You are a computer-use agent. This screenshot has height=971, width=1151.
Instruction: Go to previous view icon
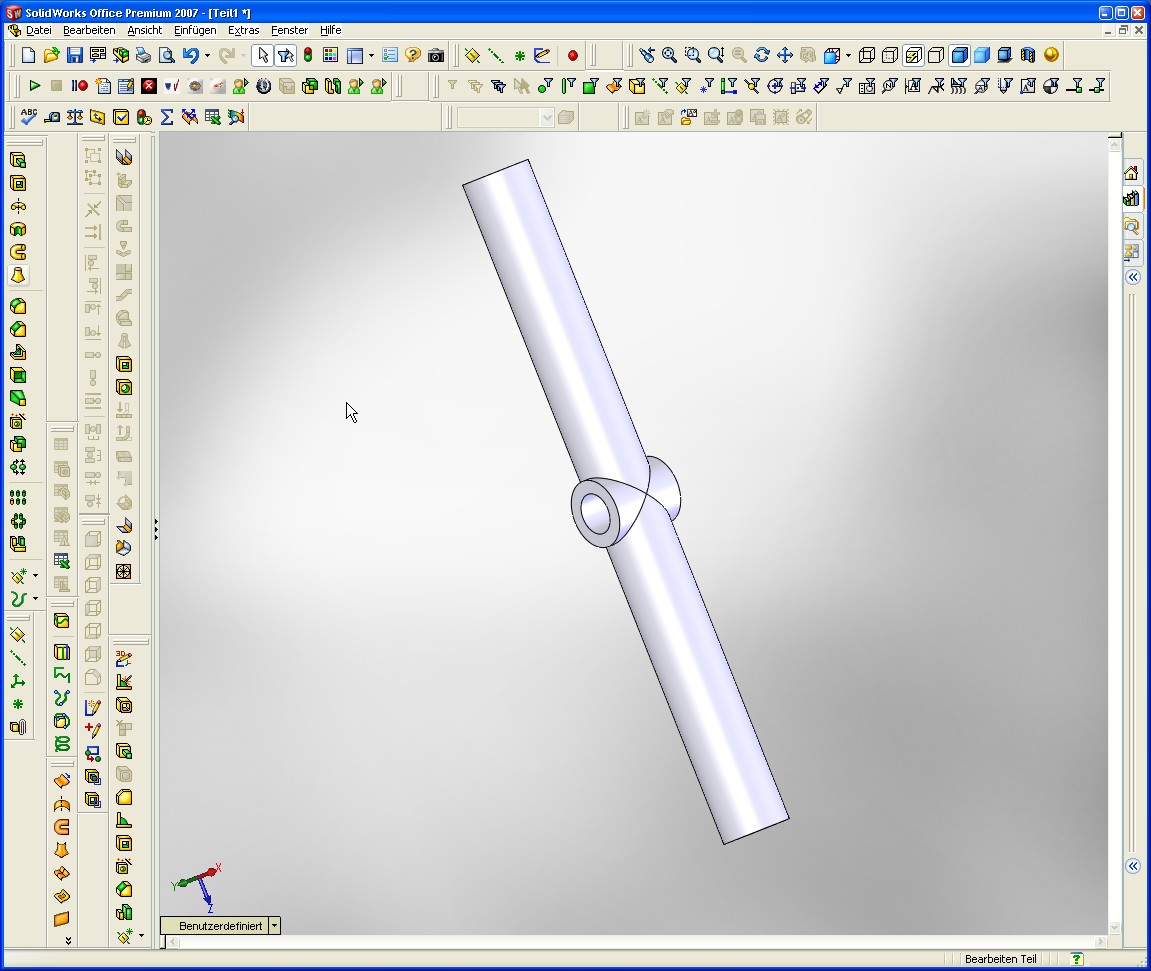646,55
